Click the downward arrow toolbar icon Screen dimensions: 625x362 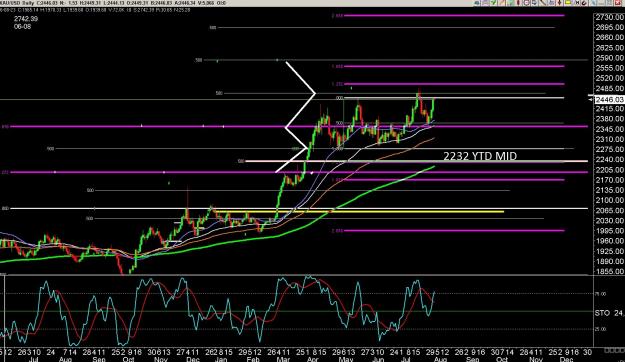(x=560, y=2)
